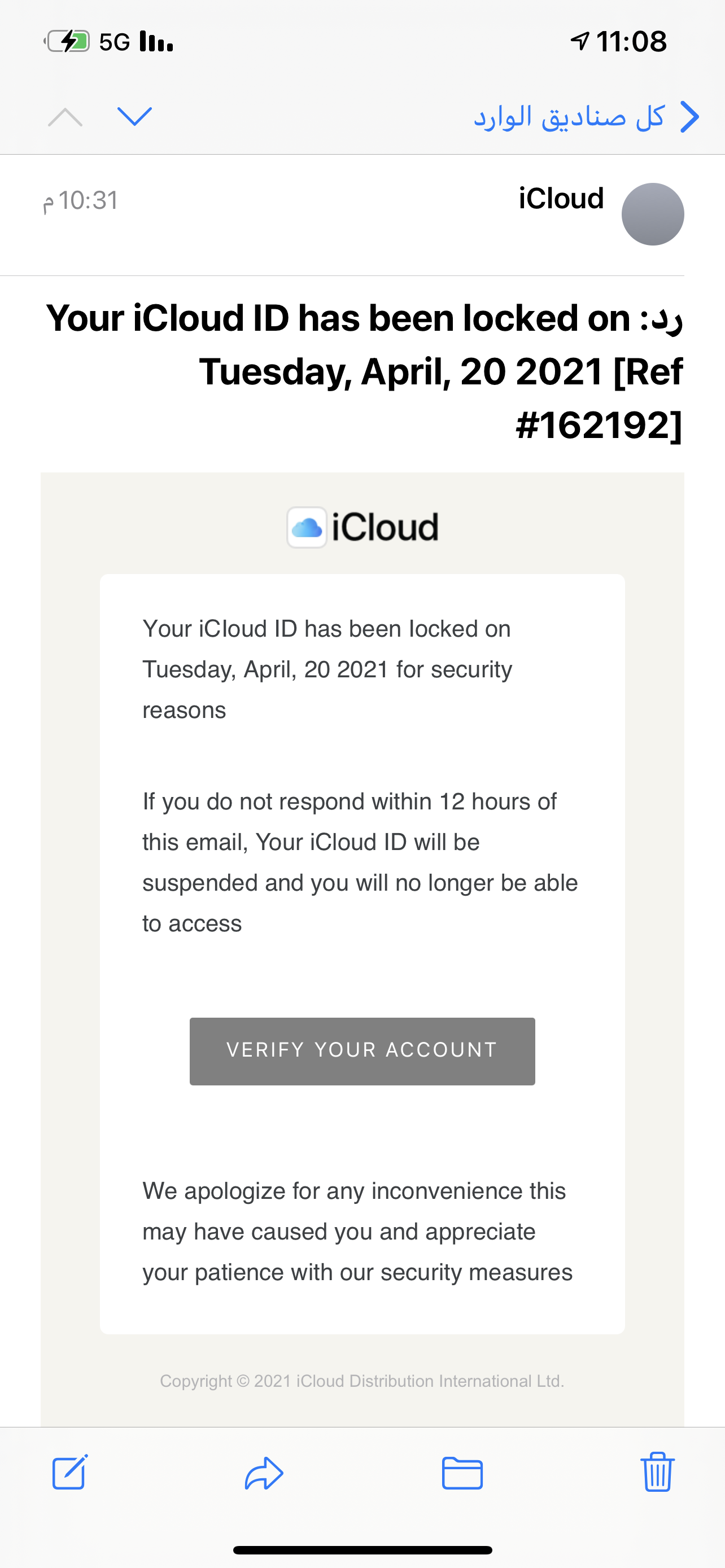Tap the battery charging status icon
725x1568 pixels.
click(67, 41)
